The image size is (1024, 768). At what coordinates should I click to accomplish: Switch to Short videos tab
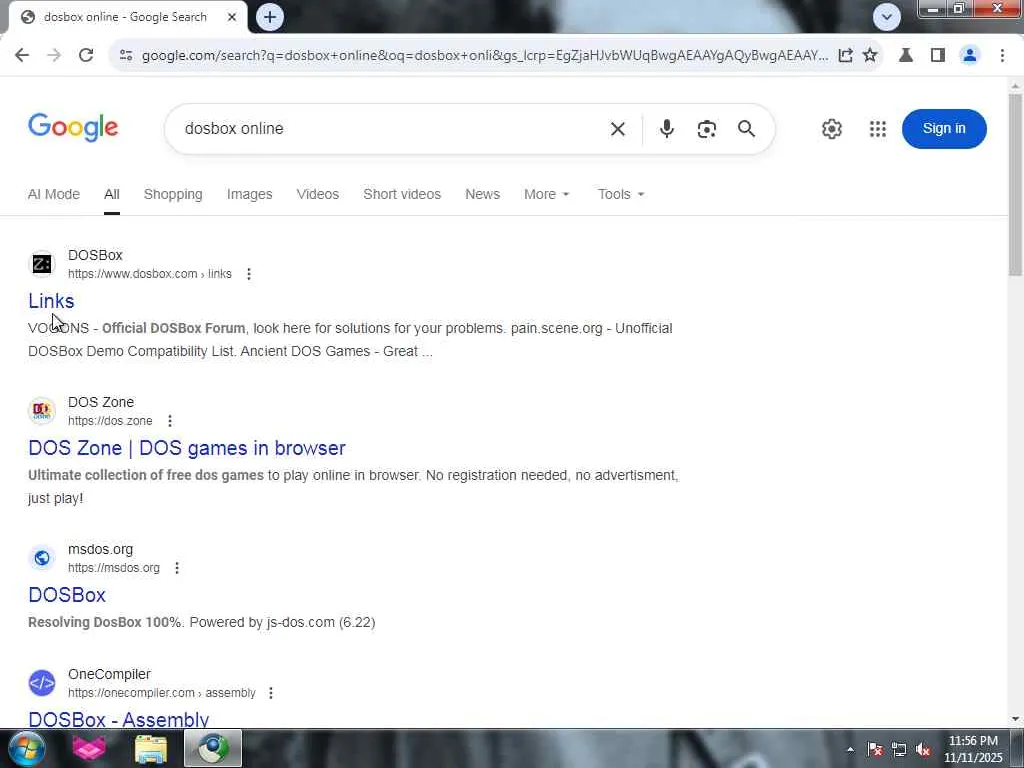pos(402,194)
